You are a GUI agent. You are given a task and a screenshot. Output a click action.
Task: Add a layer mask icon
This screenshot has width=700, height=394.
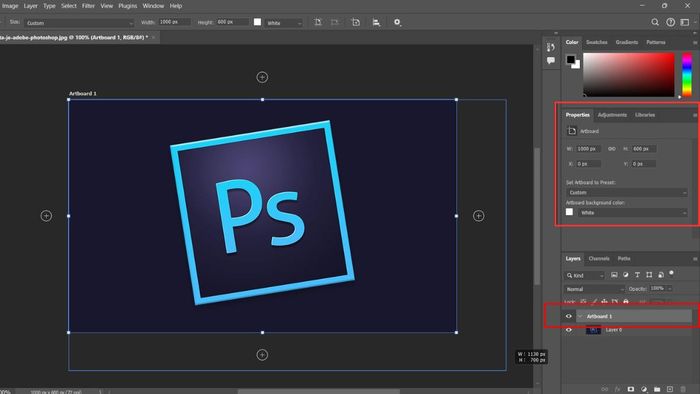[630, 390]
